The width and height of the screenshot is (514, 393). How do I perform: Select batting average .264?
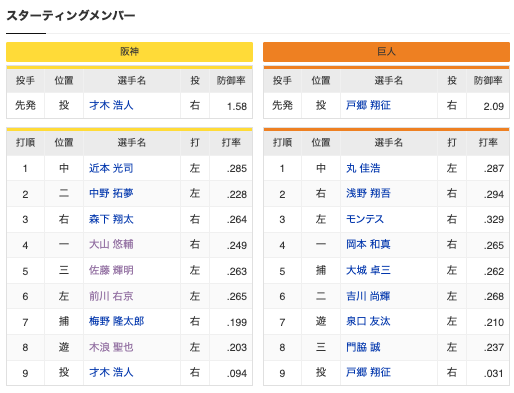tap(237, 220)
